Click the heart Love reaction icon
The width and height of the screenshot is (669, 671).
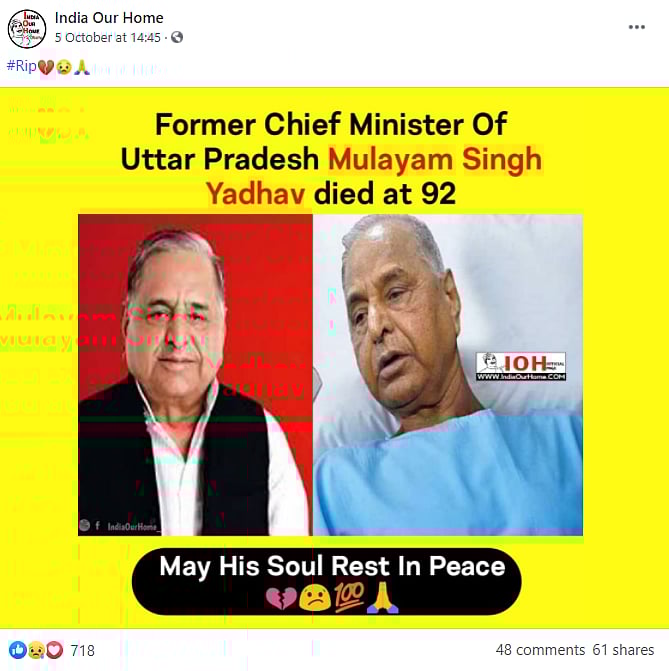click(x=54, y=650)
